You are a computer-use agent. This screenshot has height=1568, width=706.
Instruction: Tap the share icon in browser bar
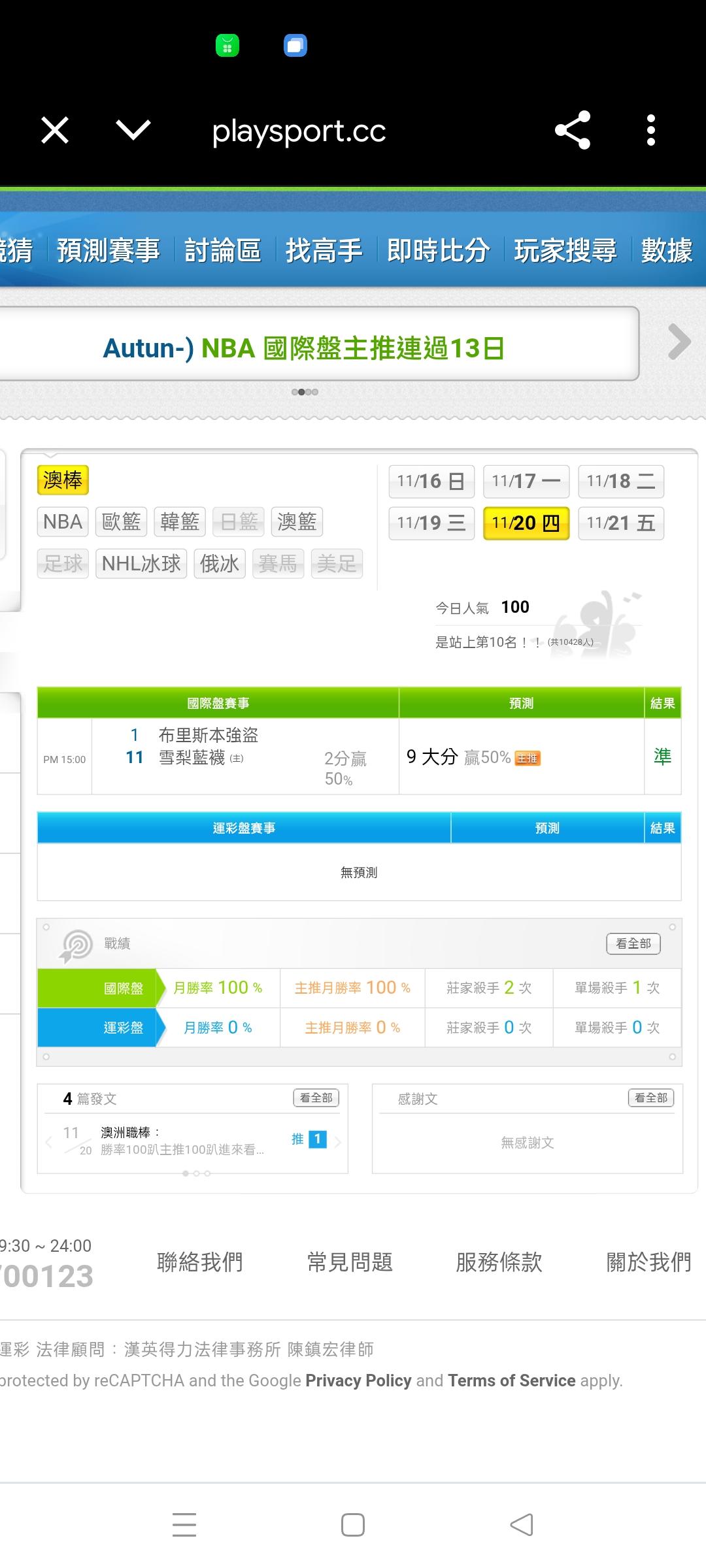click(573, 131)
